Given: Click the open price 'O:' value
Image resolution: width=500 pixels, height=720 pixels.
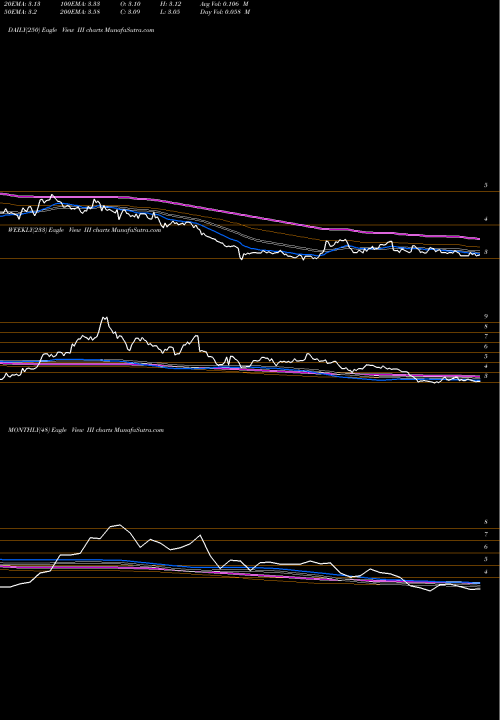Looking at the screenshot, I should pyautogui.click(x=130, y=4).
